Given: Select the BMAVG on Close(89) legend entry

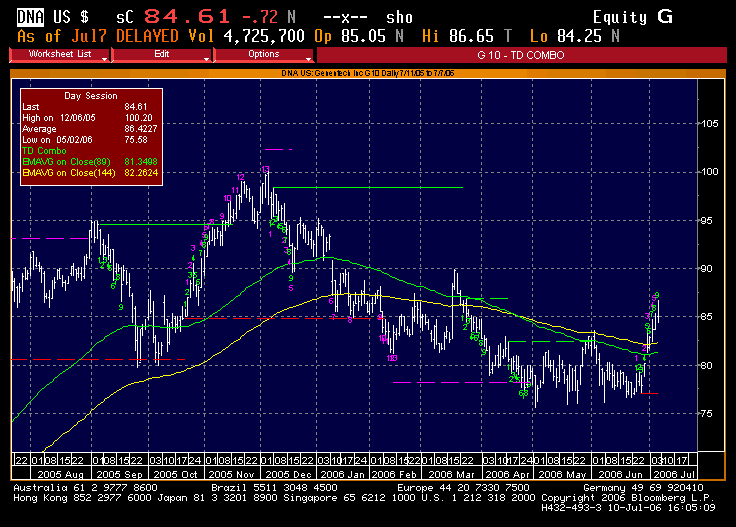Looking at the screenshot, I should 90,162.
